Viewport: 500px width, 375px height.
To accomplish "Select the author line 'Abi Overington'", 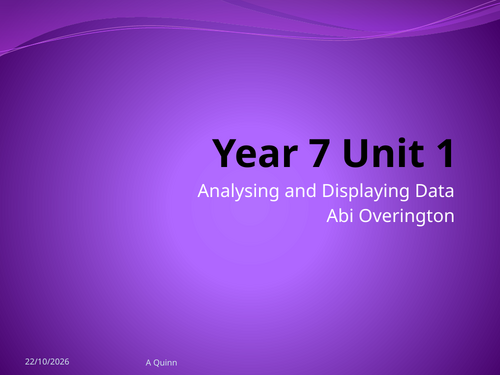I will click(390, 216).
